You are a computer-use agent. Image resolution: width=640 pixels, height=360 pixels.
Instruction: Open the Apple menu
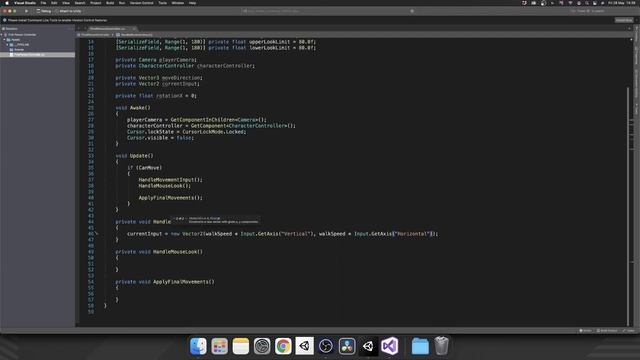[7, 3]
